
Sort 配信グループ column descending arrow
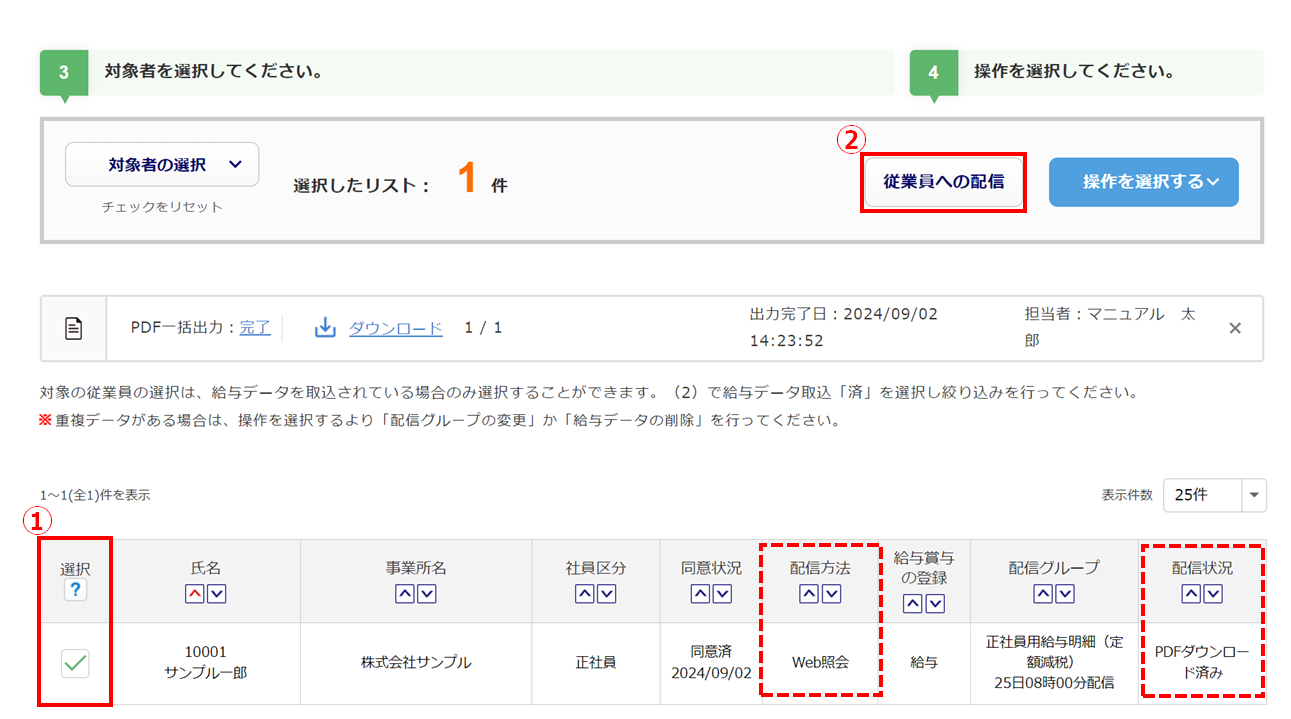1065,594
